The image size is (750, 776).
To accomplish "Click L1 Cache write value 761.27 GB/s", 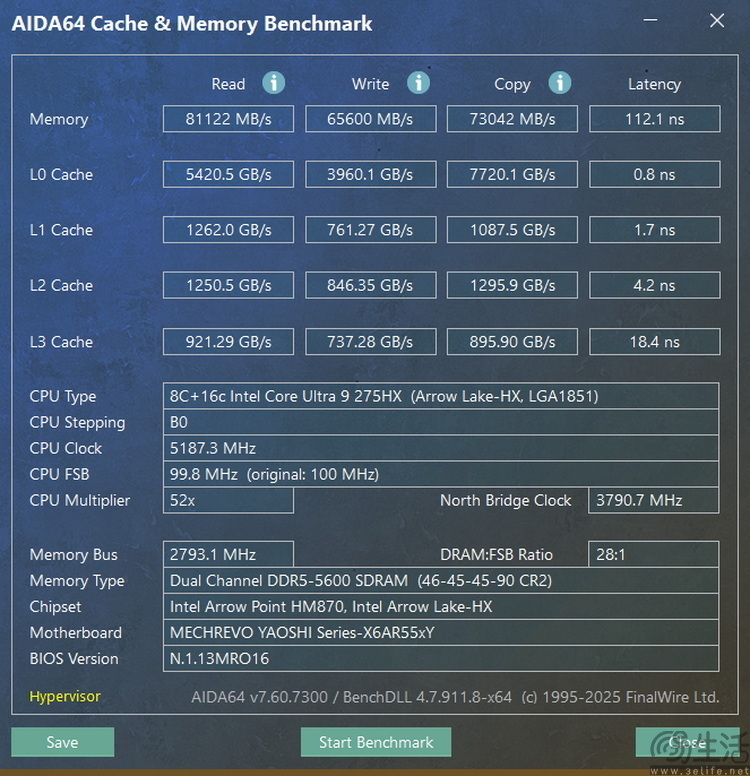I will pos(371,230).
